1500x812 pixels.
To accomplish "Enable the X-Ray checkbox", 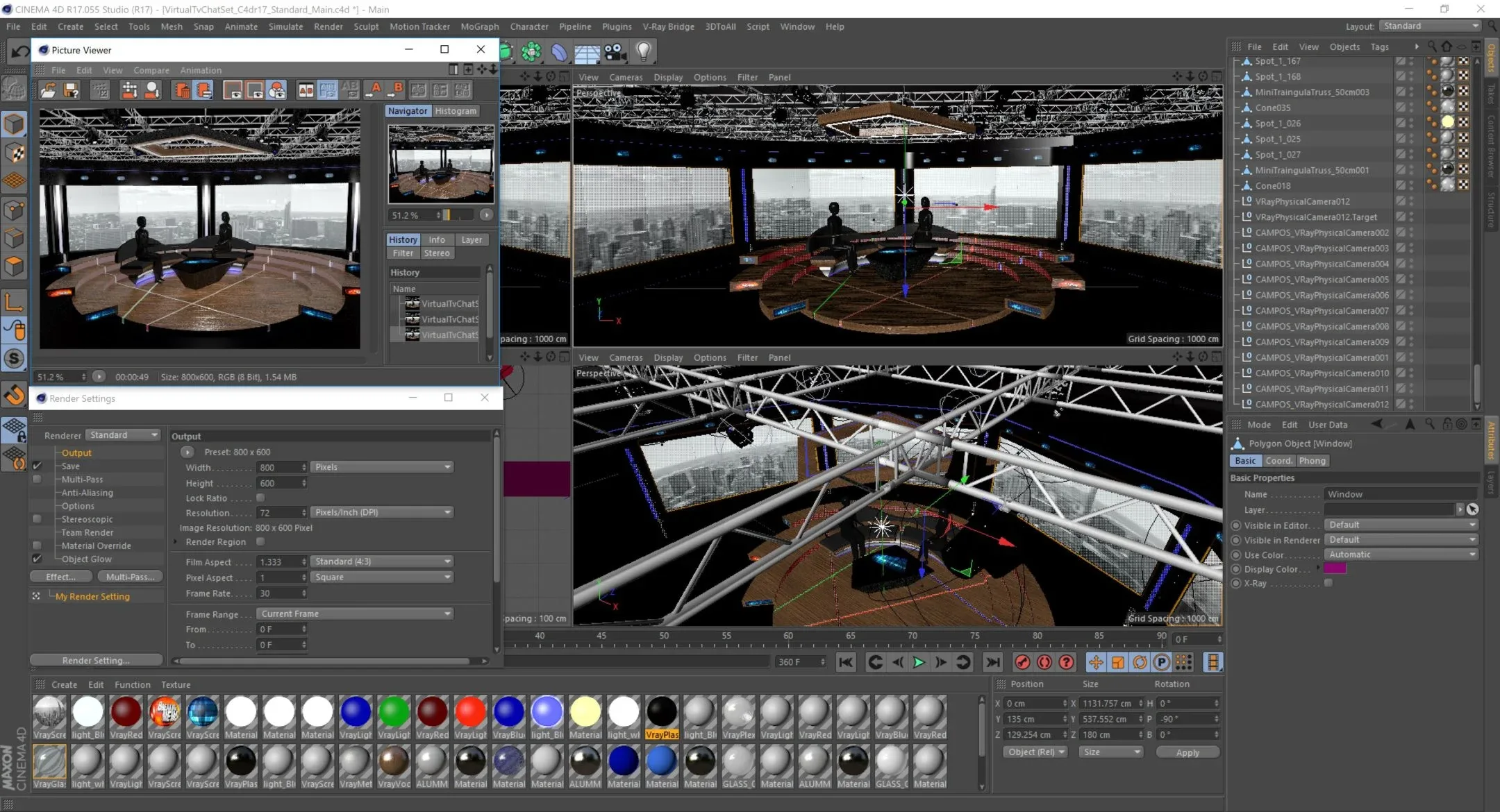I will tap(1328, 583).
